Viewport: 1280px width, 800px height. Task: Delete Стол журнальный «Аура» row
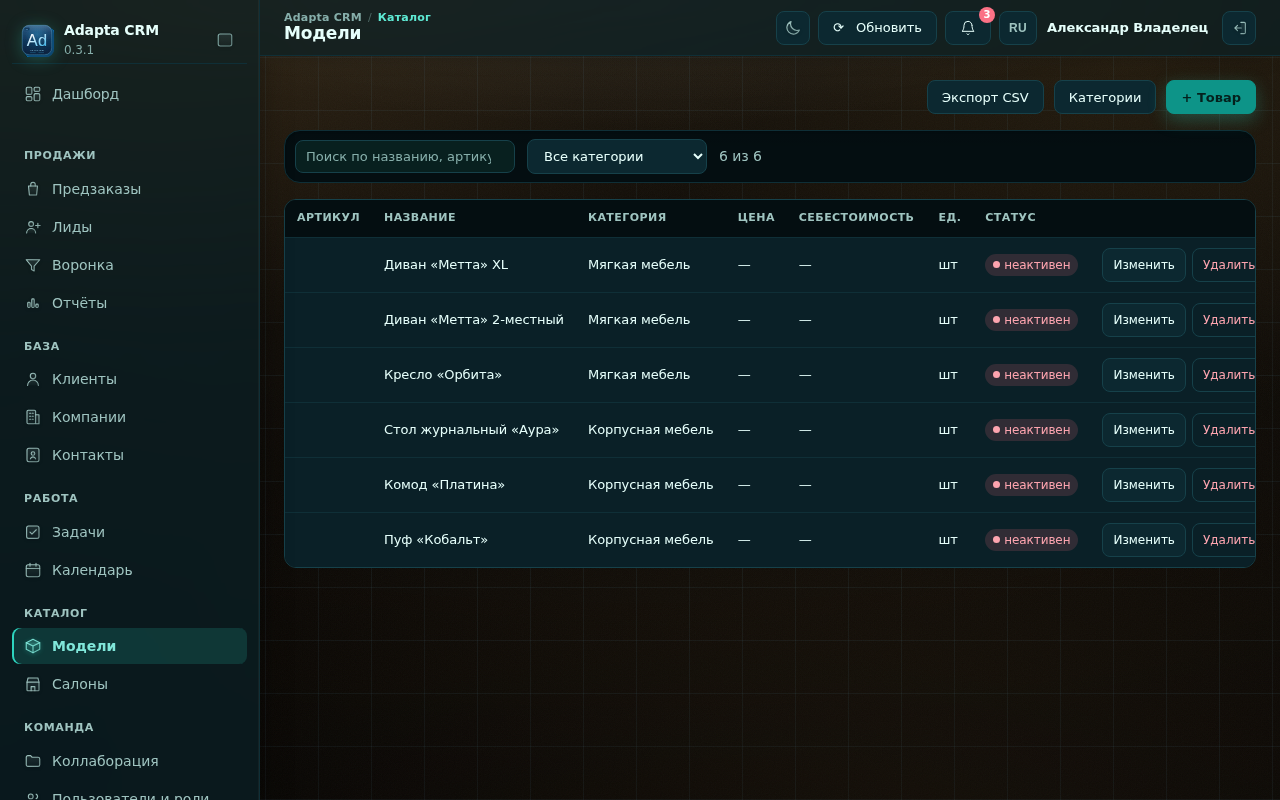(x=1224, y=430)
